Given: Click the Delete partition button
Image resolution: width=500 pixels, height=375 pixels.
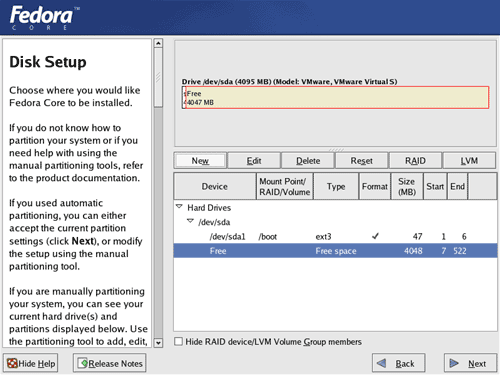Looking at the screenshot, I should pos(308,161).
